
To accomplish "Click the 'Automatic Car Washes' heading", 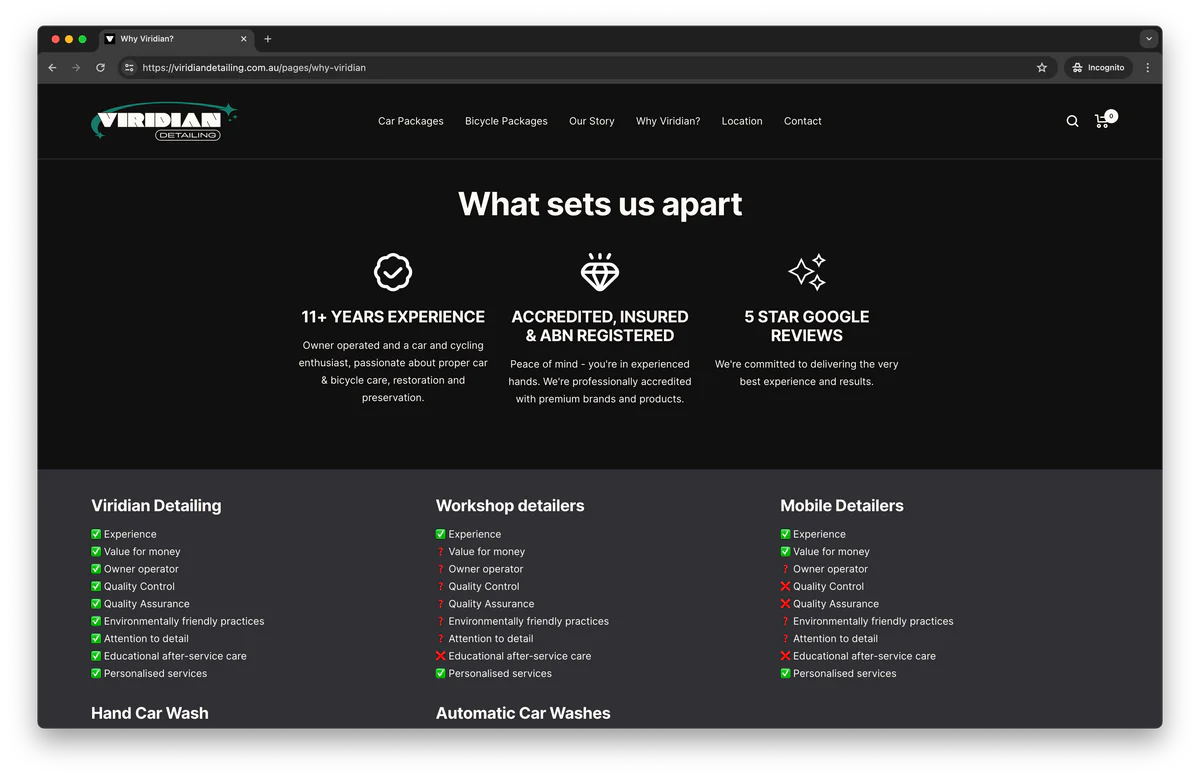I will [x=523, y=713].
